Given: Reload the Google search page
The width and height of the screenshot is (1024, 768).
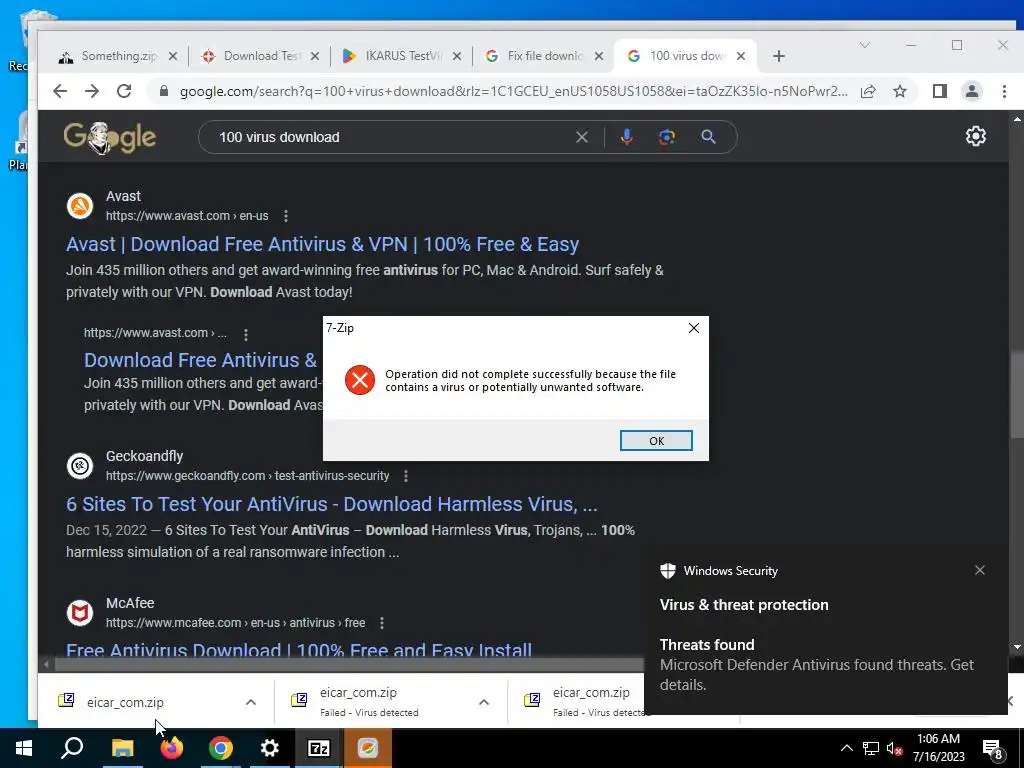Looking at the screenshot, I should pos(124,91).
